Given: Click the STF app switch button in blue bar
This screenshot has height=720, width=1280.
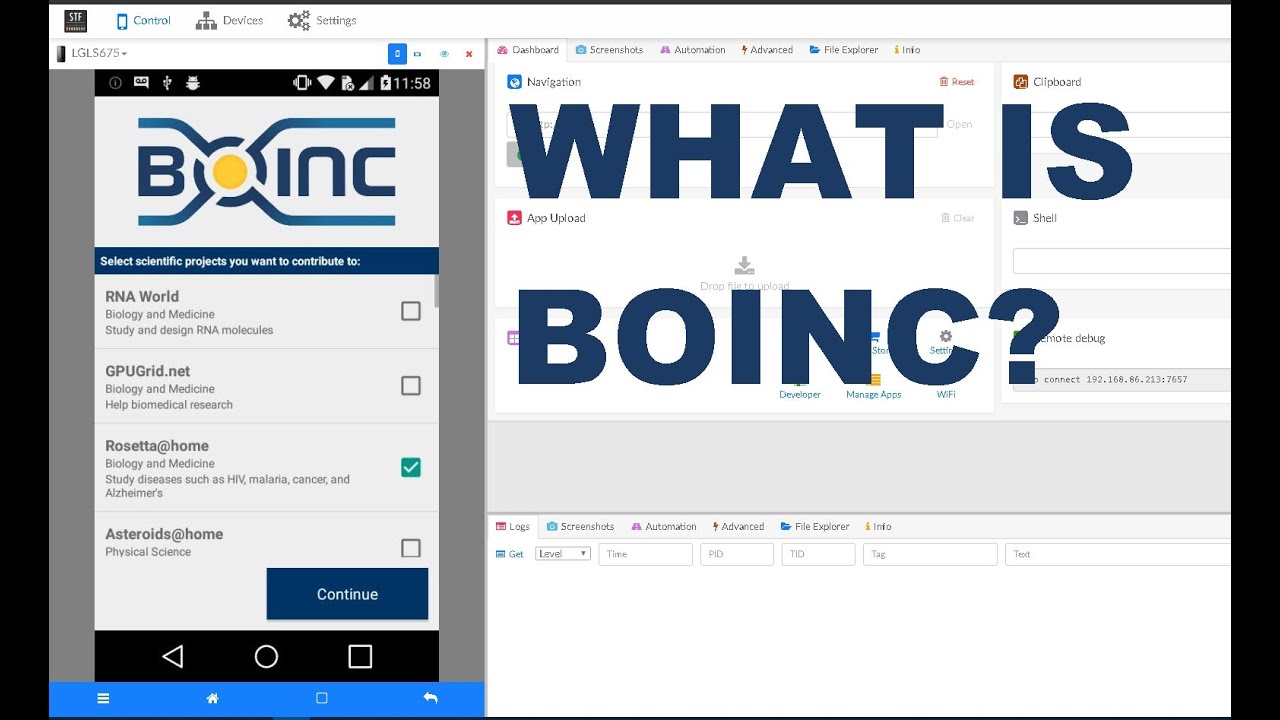Looking at the screenshot, I should pos(322,698).
